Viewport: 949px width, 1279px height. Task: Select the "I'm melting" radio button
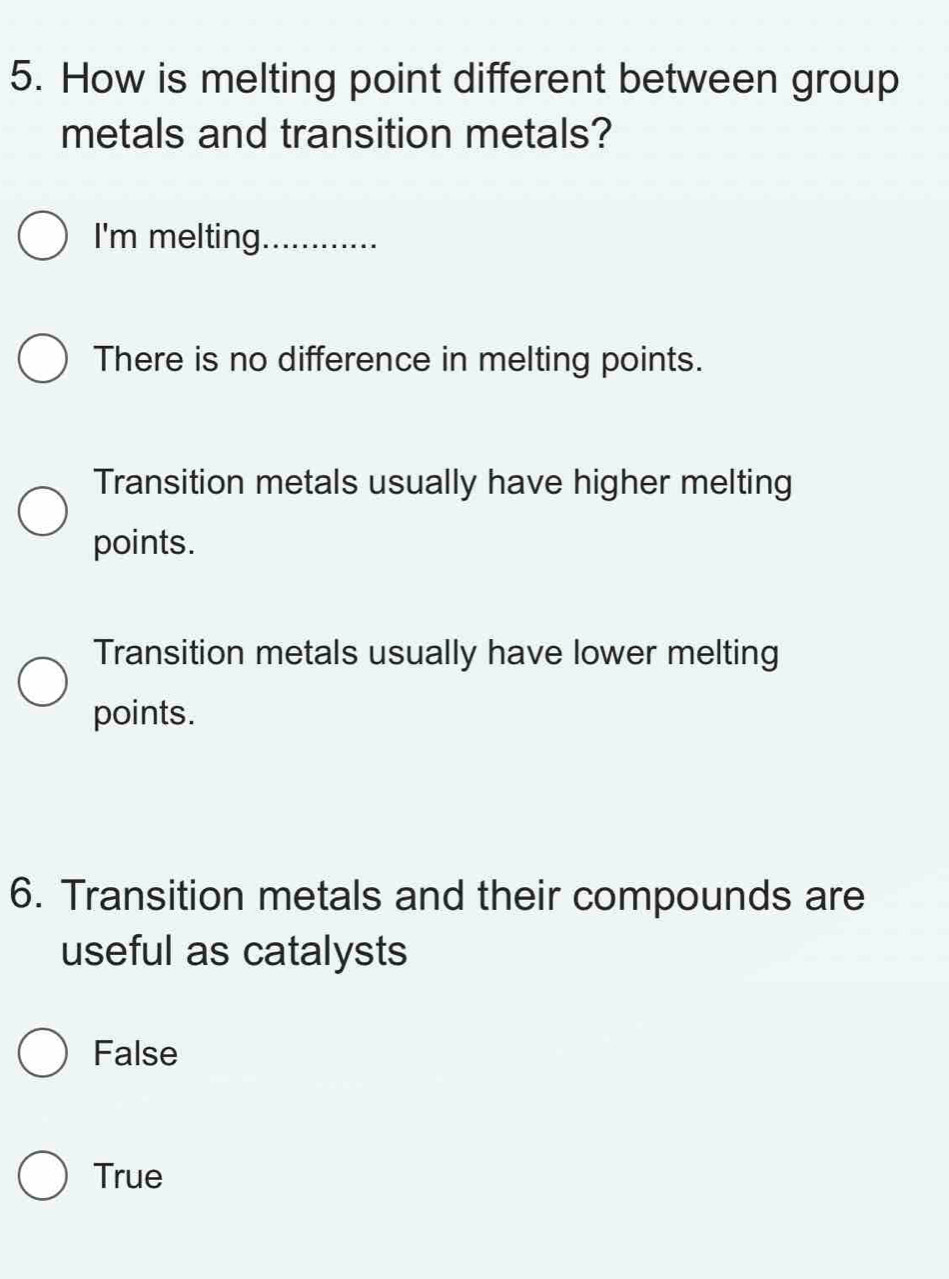tap(41, 240)
